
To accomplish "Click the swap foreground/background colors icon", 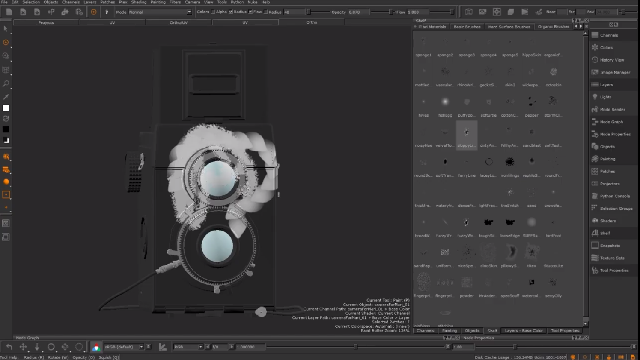I will click(x=6, y=119).
